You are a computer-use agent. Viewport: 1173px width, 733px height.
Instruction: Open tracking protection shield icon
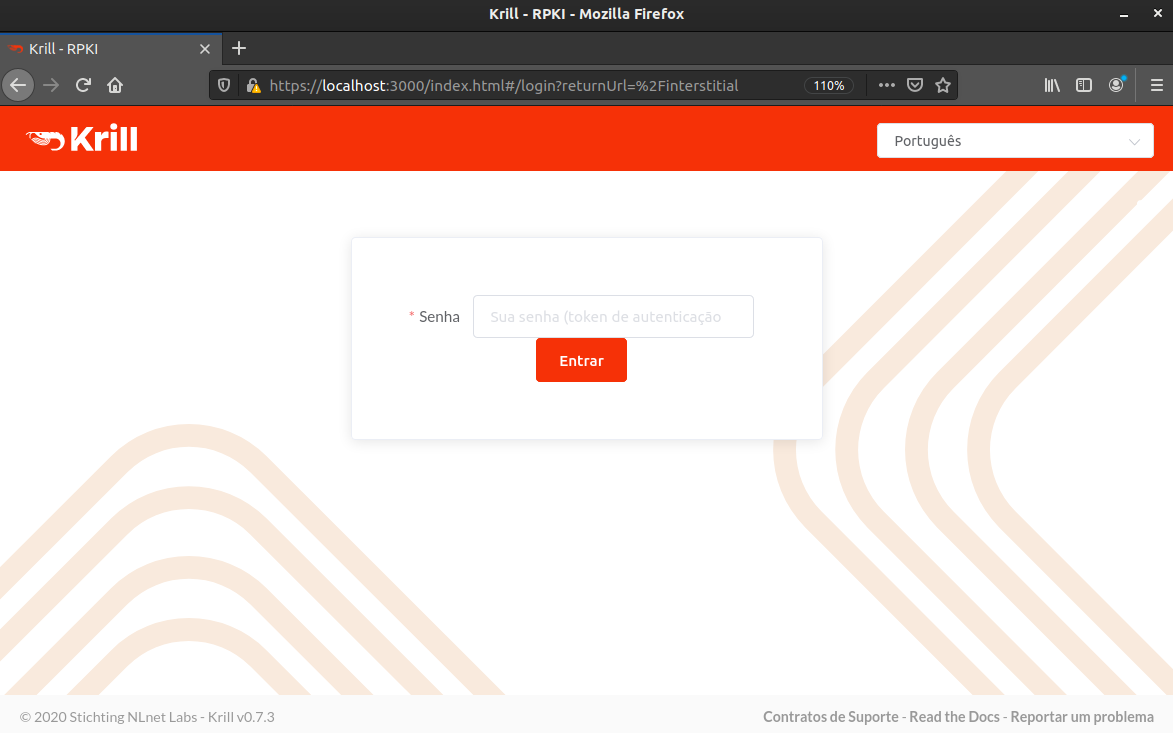pyautogui.click(x=224, y=85)
